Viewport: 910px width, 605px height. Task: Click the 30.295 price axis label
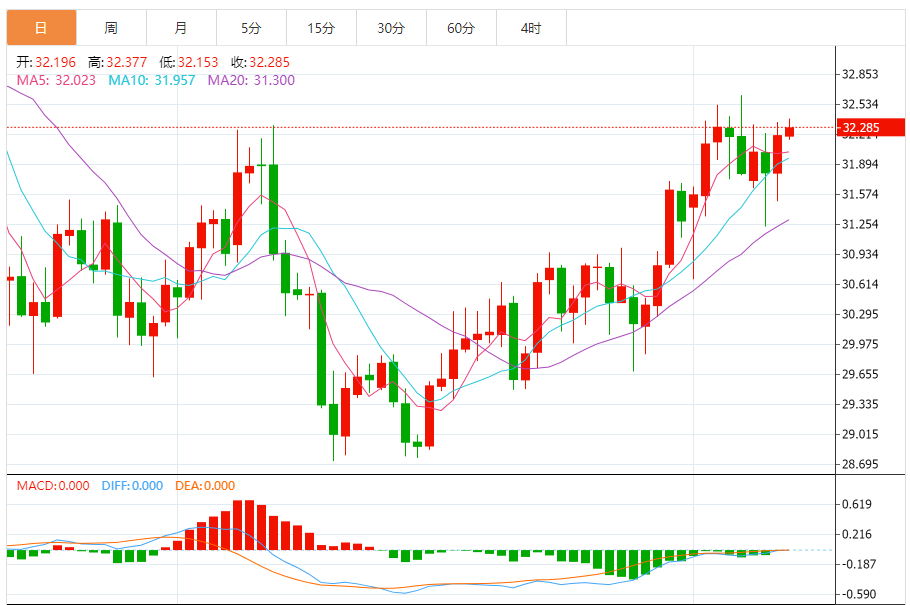[x=860, y=314]
